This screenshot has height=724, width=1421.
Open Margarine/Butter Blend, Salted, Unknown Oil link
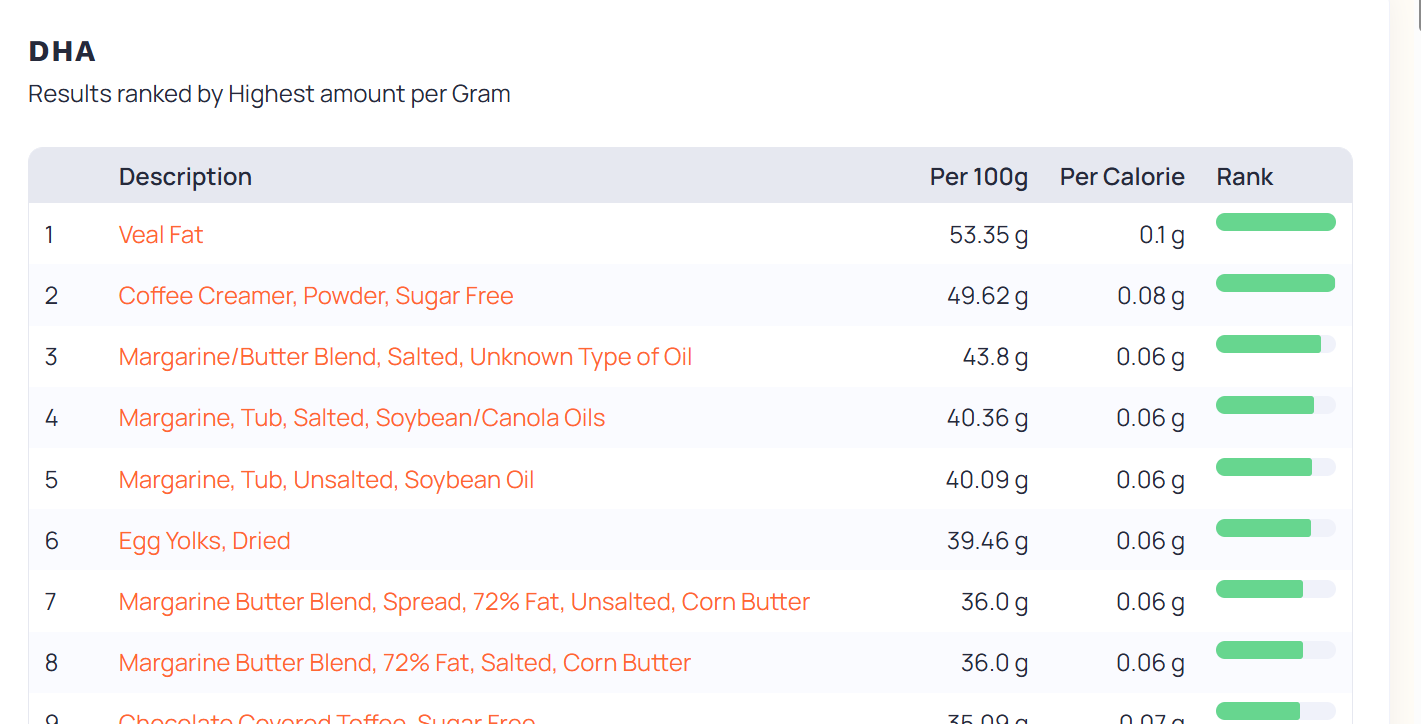point(405,357)
